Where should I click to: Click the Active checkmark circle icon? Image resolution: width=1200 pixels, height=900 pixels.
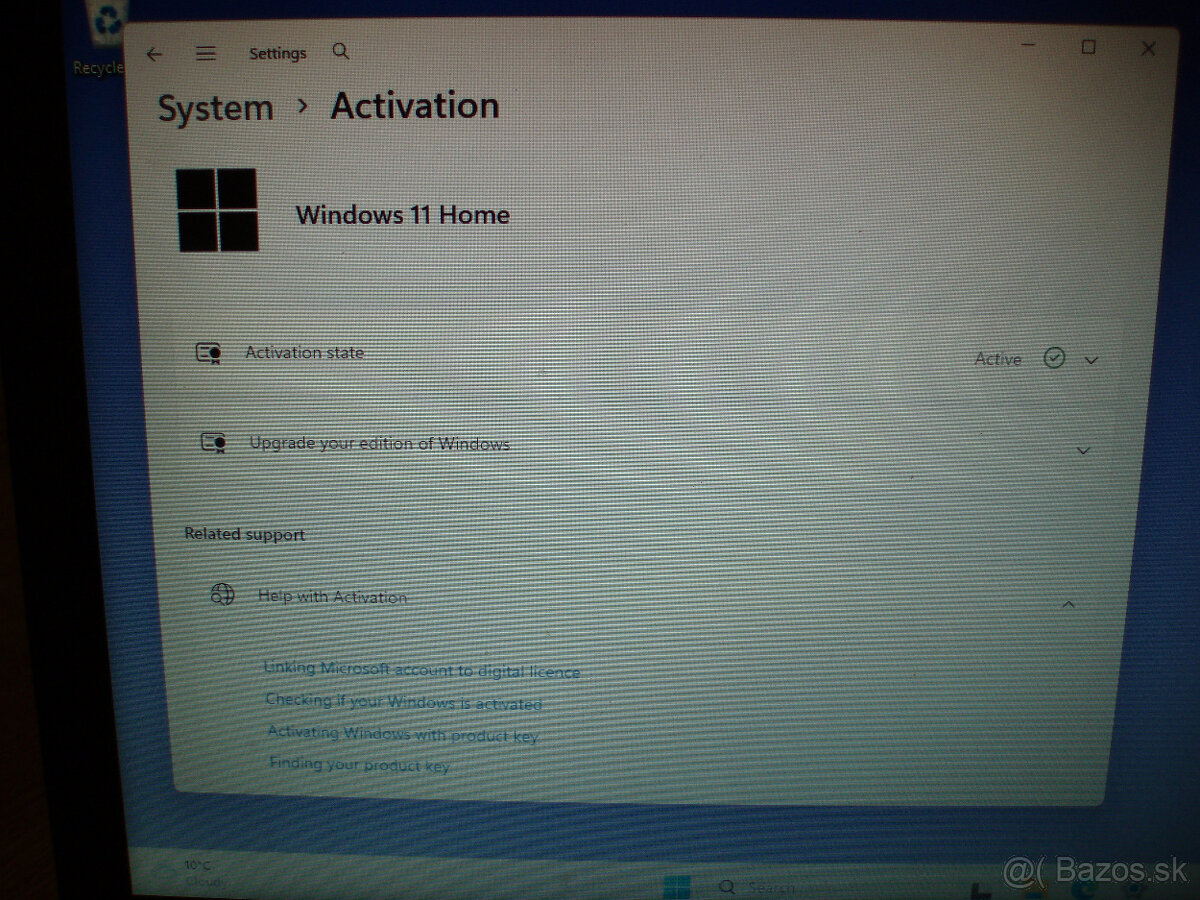tap(1054, 358)
